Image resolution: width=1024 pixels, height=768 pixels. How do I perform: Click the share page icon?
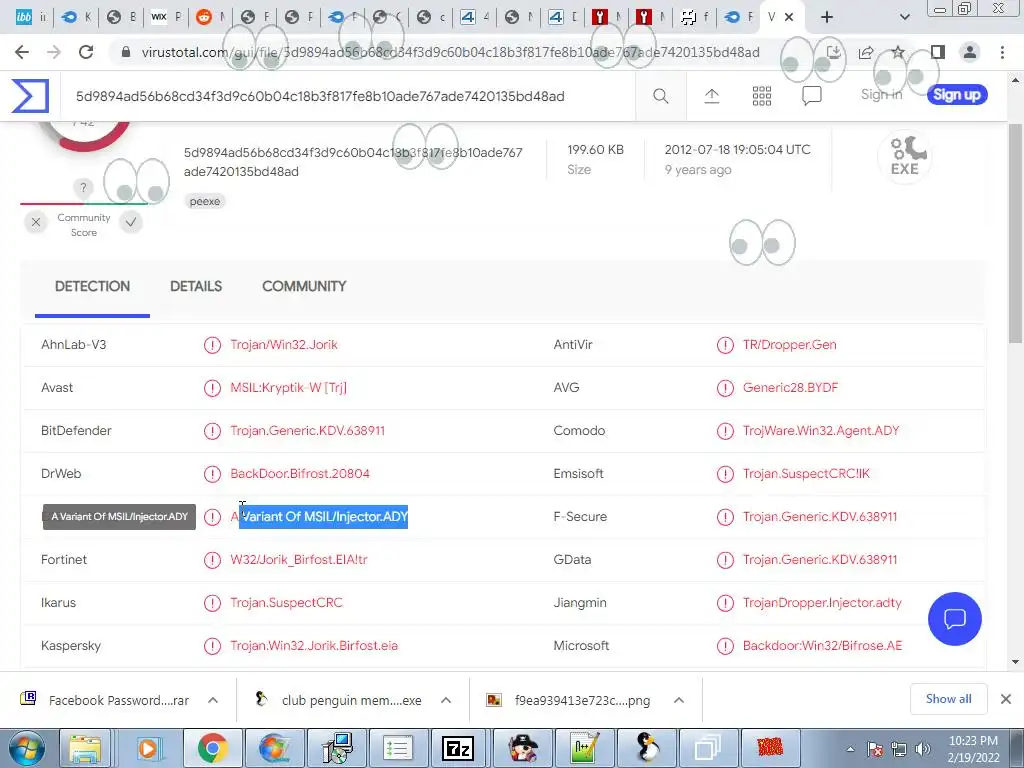(866, 52)
